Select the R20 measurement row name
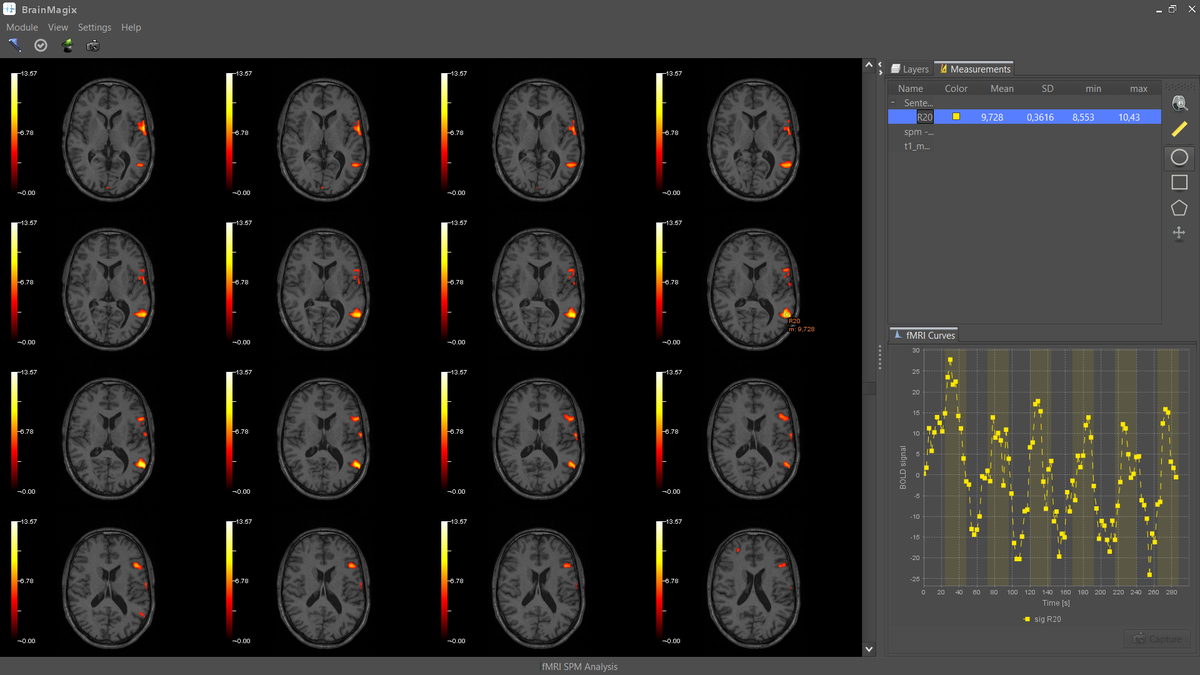This screenshot has width=1200, height=675. point(925,117)
